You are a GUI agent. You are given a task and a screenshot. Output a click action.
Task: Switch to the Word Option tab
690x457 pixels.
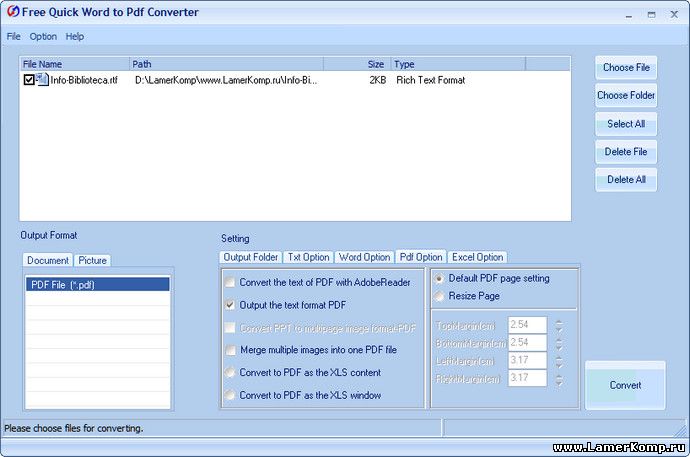(364, 257)
